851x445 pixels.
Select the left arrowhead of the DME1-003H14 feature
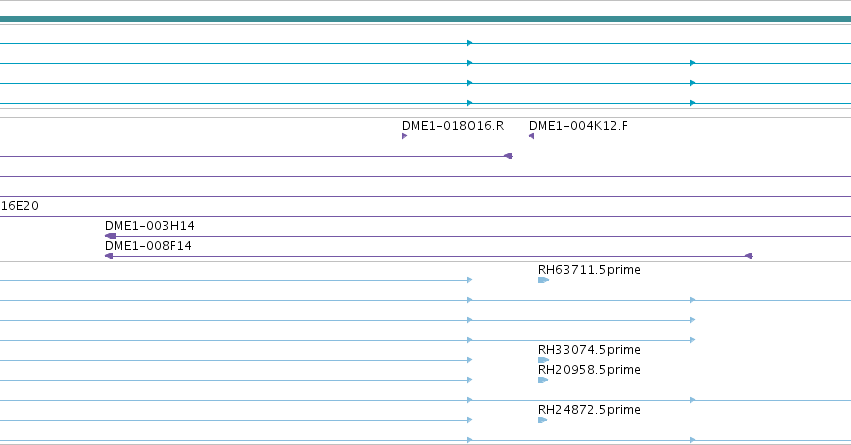click(x=110, y=236)
